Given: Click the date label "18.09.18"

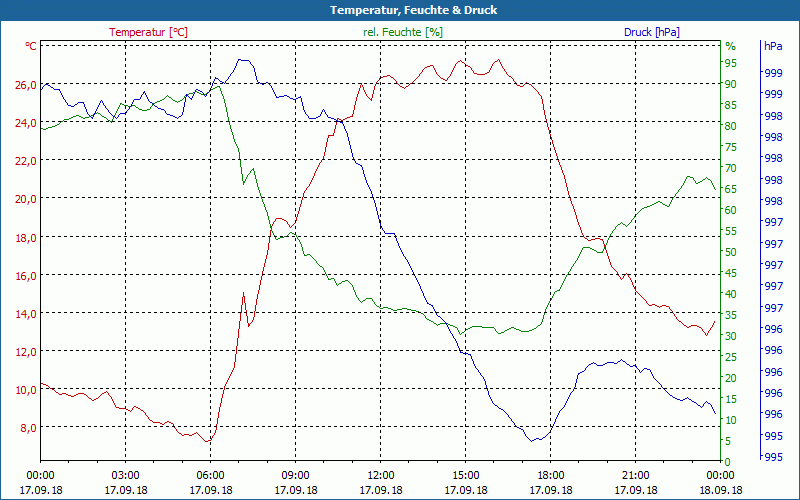Looking at the screenshot, I should coord(720,490).
